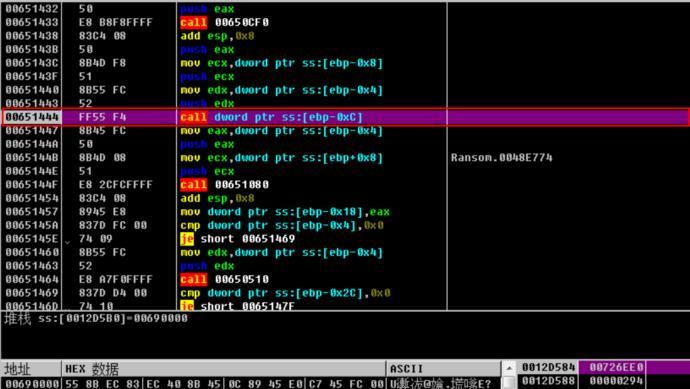Select stack address 0012D584
Viewport: 690px width, 389px height.
548,367
